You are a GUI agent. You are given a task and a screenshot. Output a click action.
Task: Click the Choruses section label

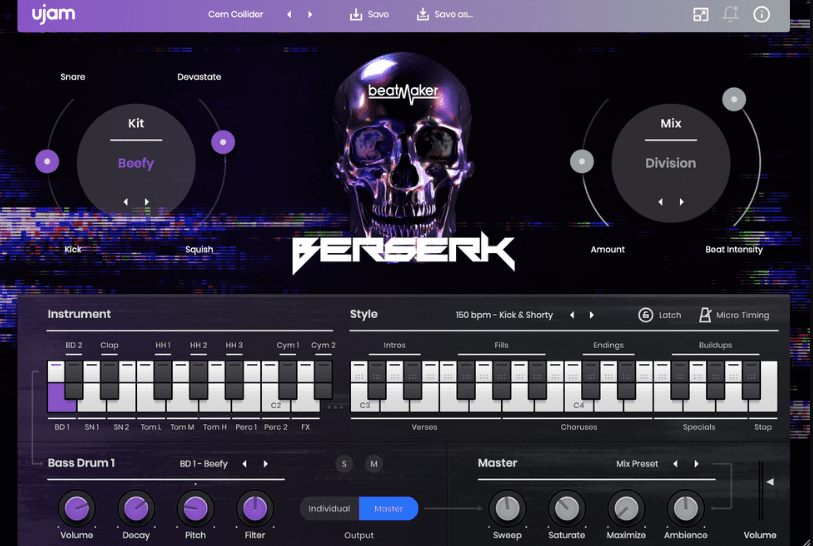click(x=579, y=427)
